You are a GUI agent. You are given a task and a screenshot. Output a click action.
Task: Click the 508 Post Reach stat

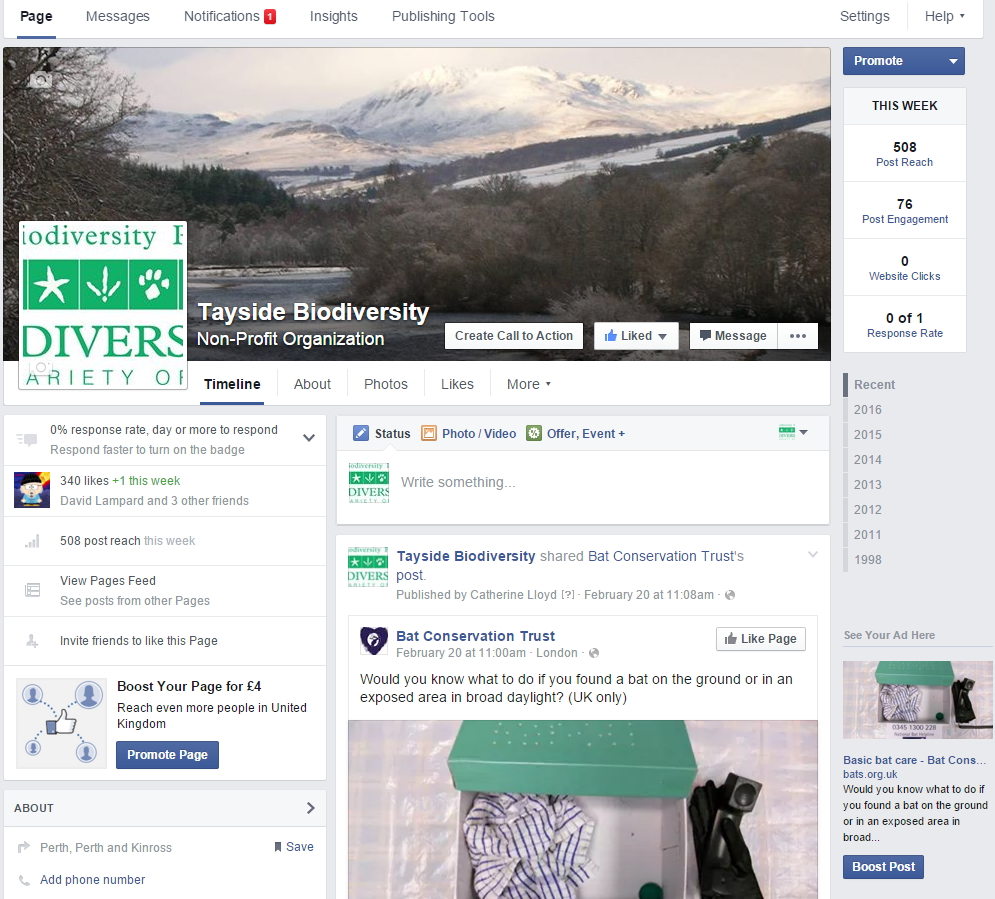click(x=905, y=154)
